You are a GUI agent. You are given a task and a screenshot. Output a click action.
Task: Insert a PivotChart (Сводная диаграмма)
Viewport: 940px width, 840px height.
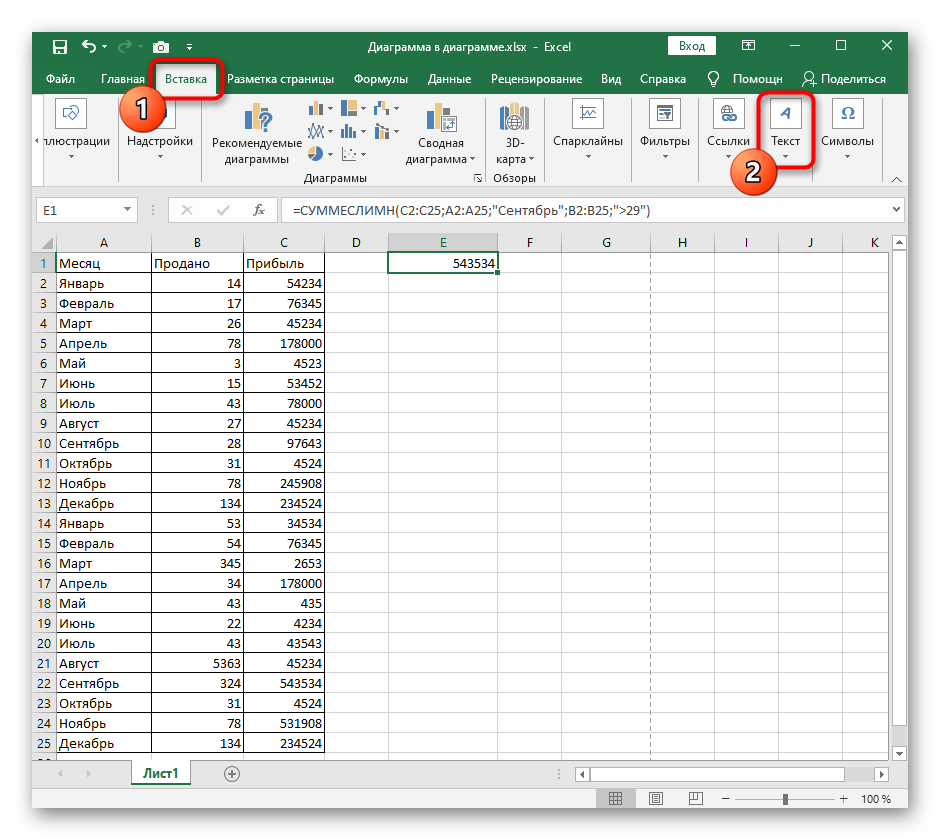[441, 132]
